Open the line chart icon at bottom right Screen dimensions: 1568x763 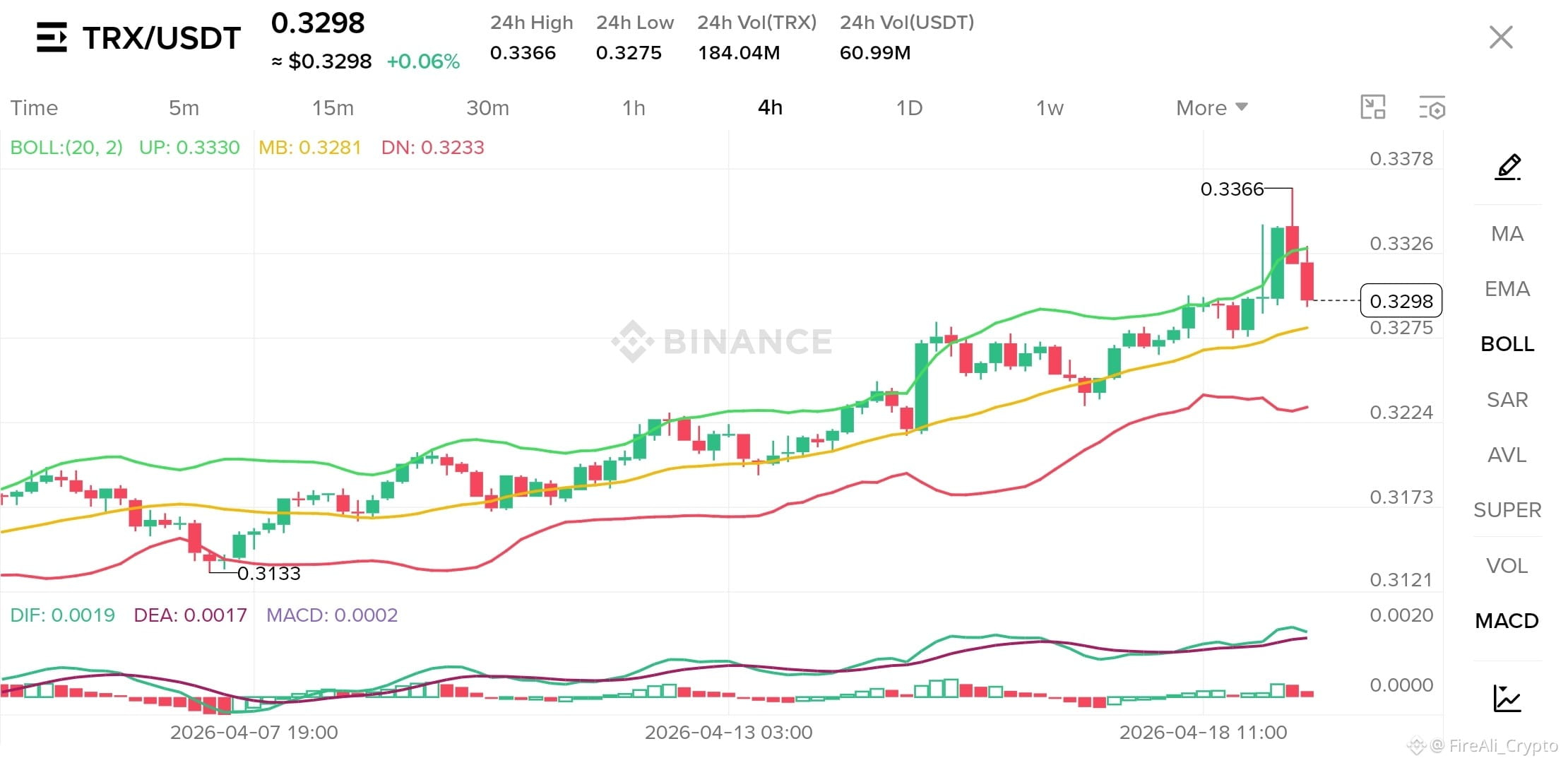1507,698
